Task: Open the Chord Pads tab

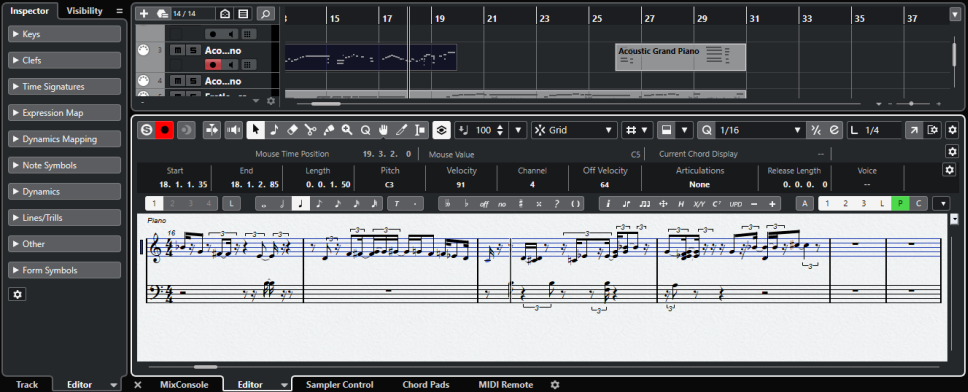Action: 426,385
